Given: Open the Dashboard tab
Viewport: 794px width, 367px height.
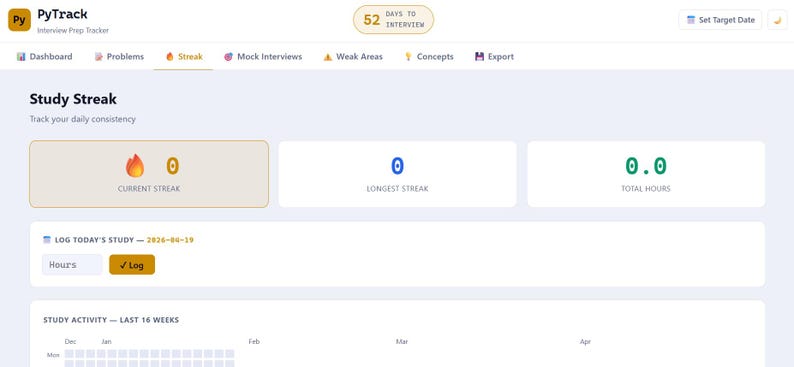Looking at the screenshot, I should click(x=45, y=57).
